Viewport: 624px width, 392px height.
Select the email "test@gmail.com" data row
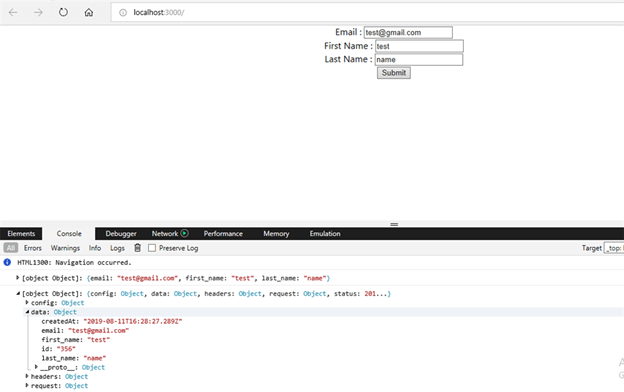[85, 330]
